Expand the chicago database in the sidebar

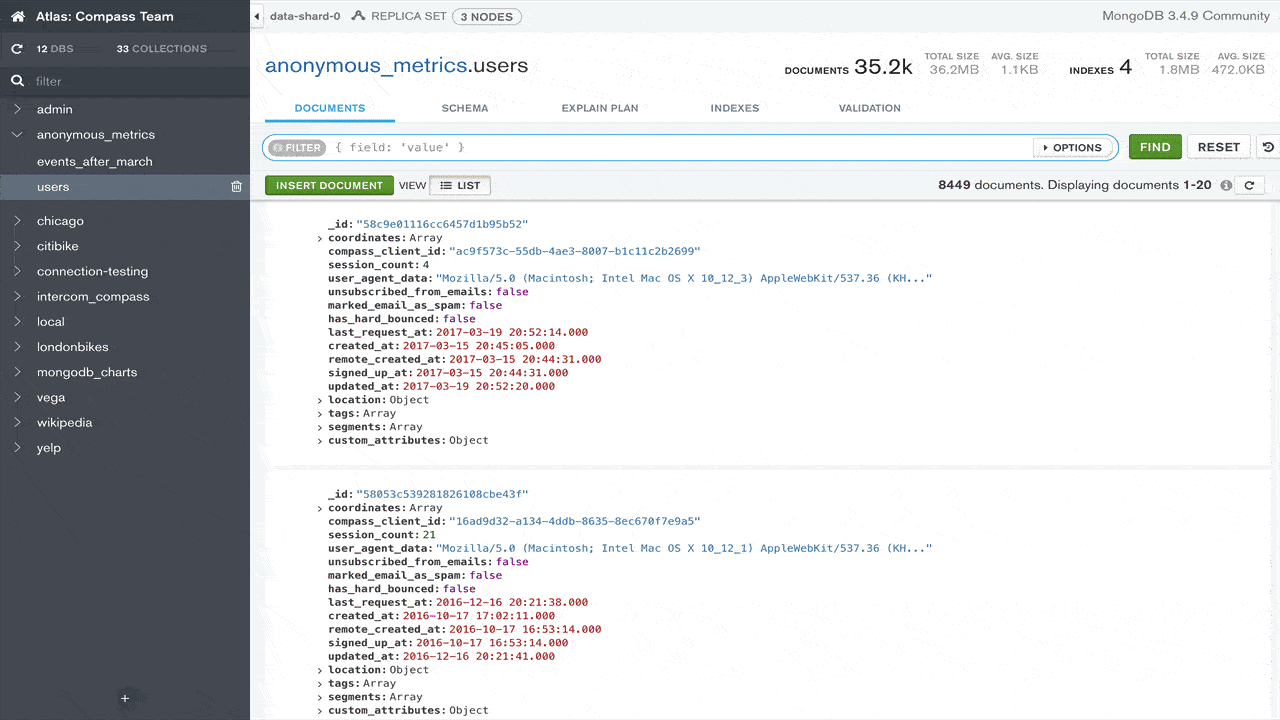pyautogui.click(x=17, y=221)
